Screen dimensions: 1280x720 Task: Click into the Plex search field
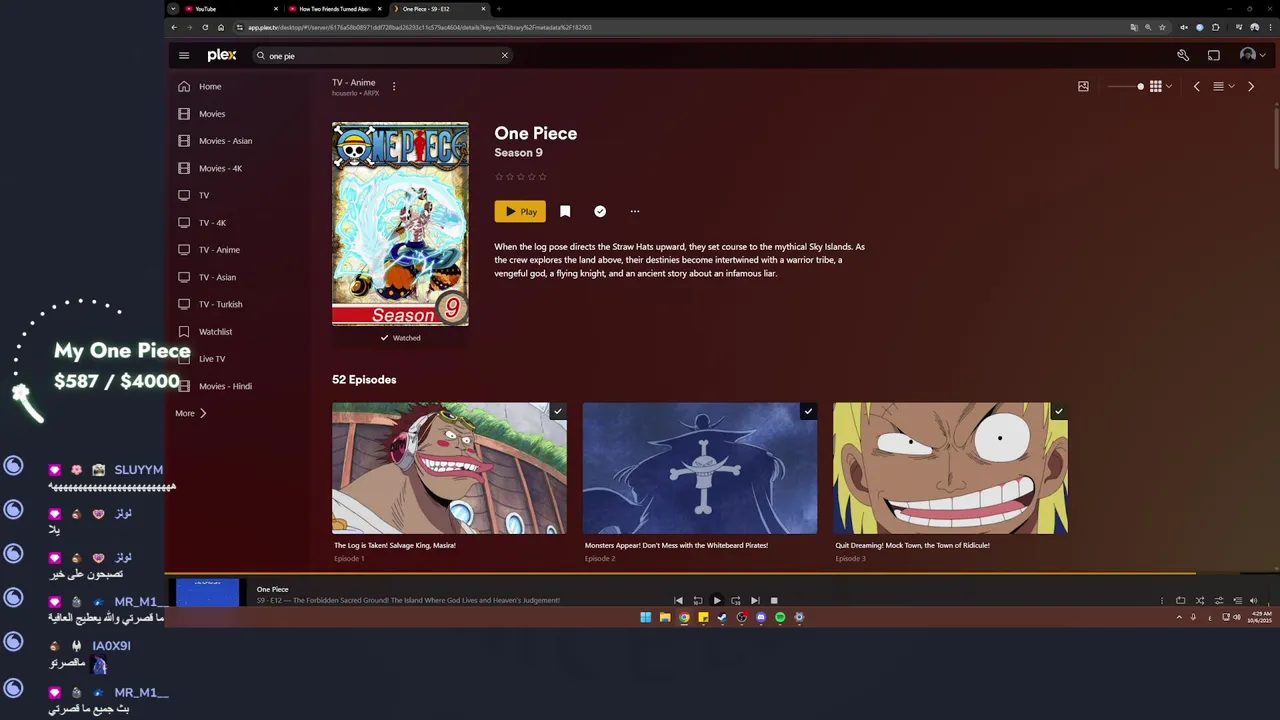382,56
